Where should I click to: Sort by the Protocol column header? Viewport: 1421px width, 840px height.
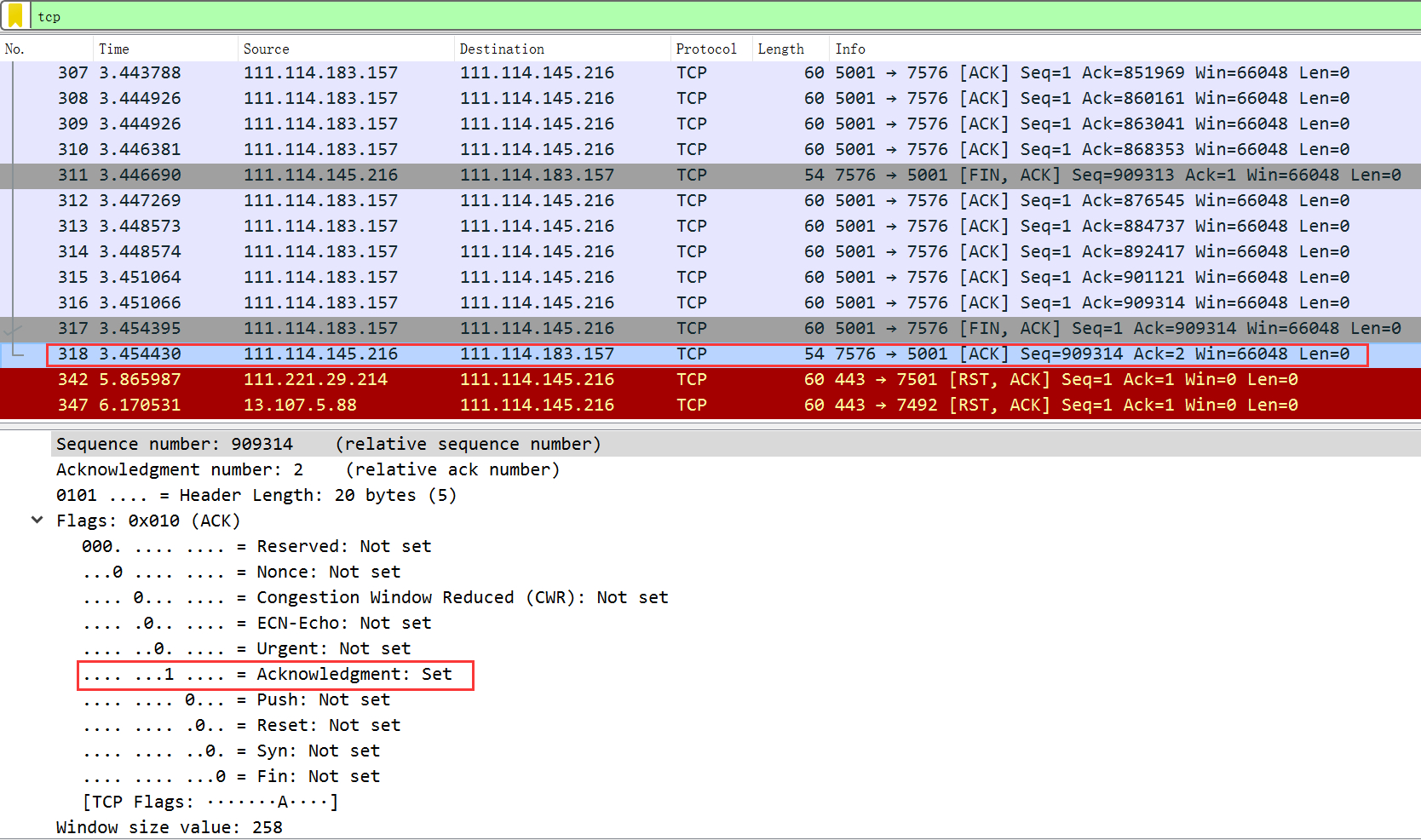706,49
